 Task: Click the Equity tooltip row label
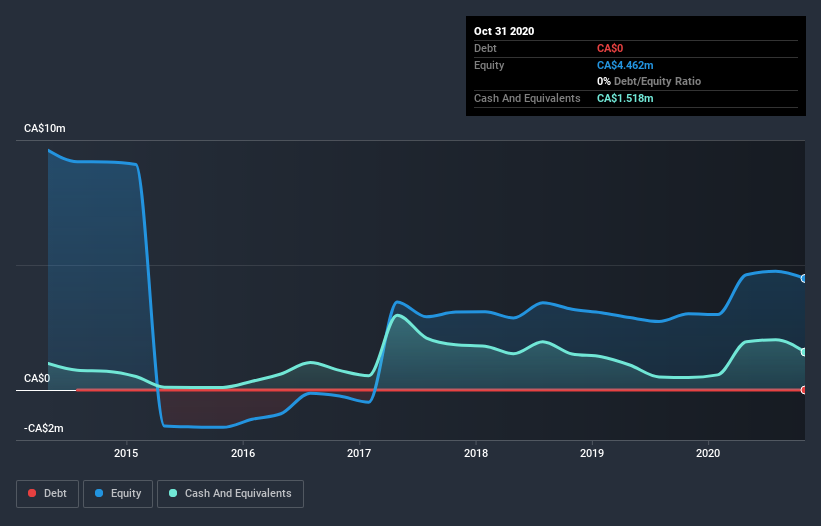[489, 65]
